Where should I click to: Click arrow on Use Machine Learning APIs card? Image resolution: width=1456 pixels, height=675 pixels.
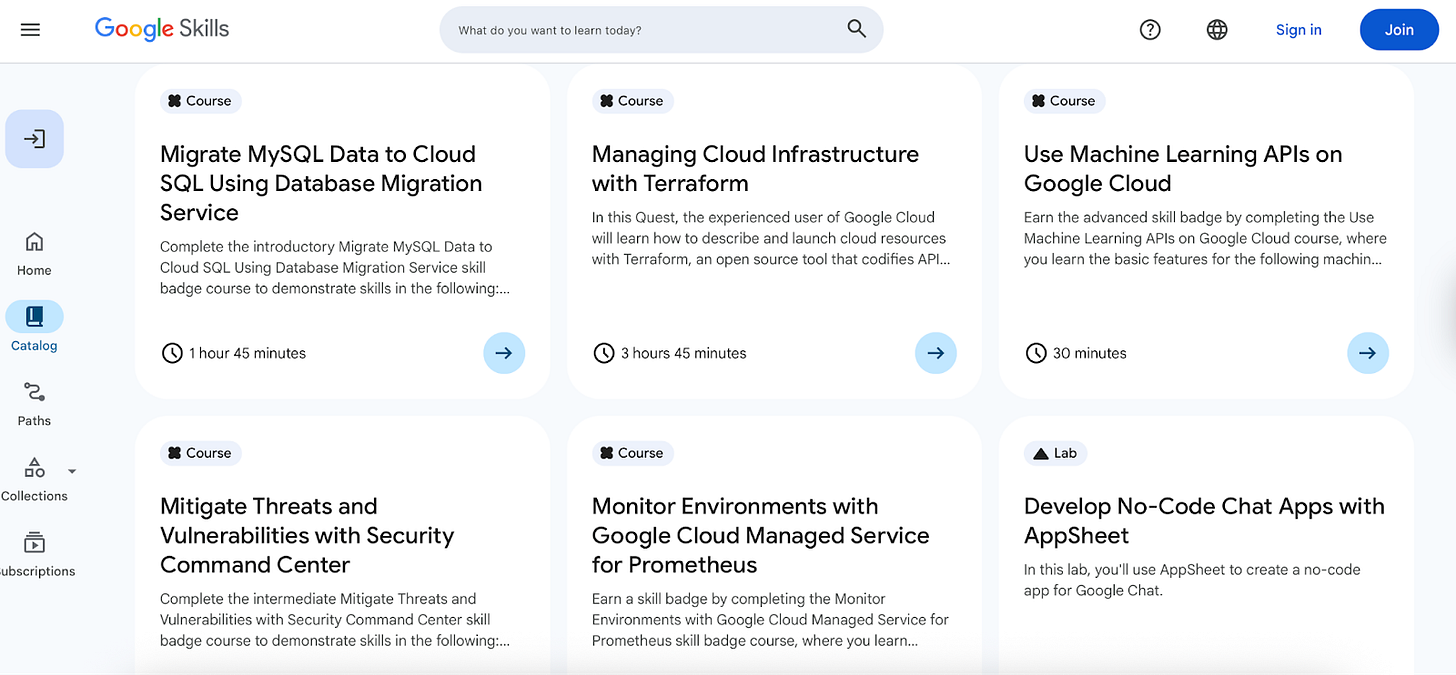pos(1368,353)
